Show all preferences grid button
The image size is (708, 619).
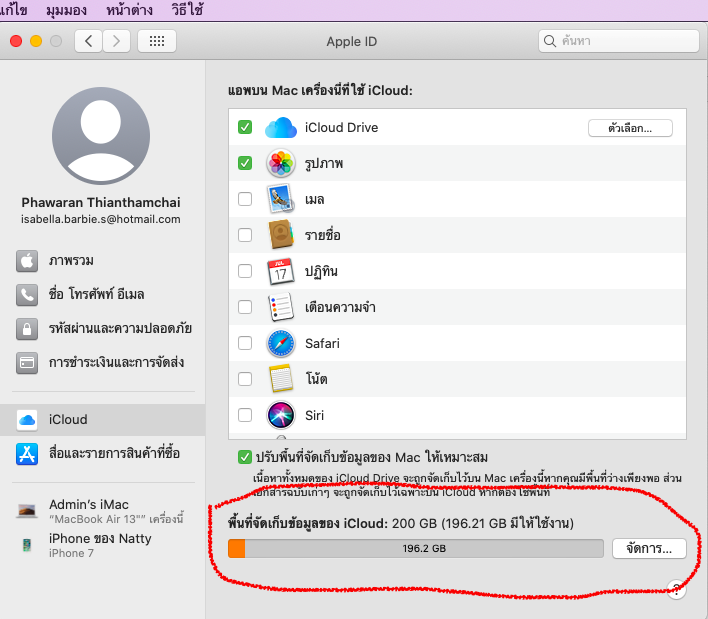pos(157,41)
